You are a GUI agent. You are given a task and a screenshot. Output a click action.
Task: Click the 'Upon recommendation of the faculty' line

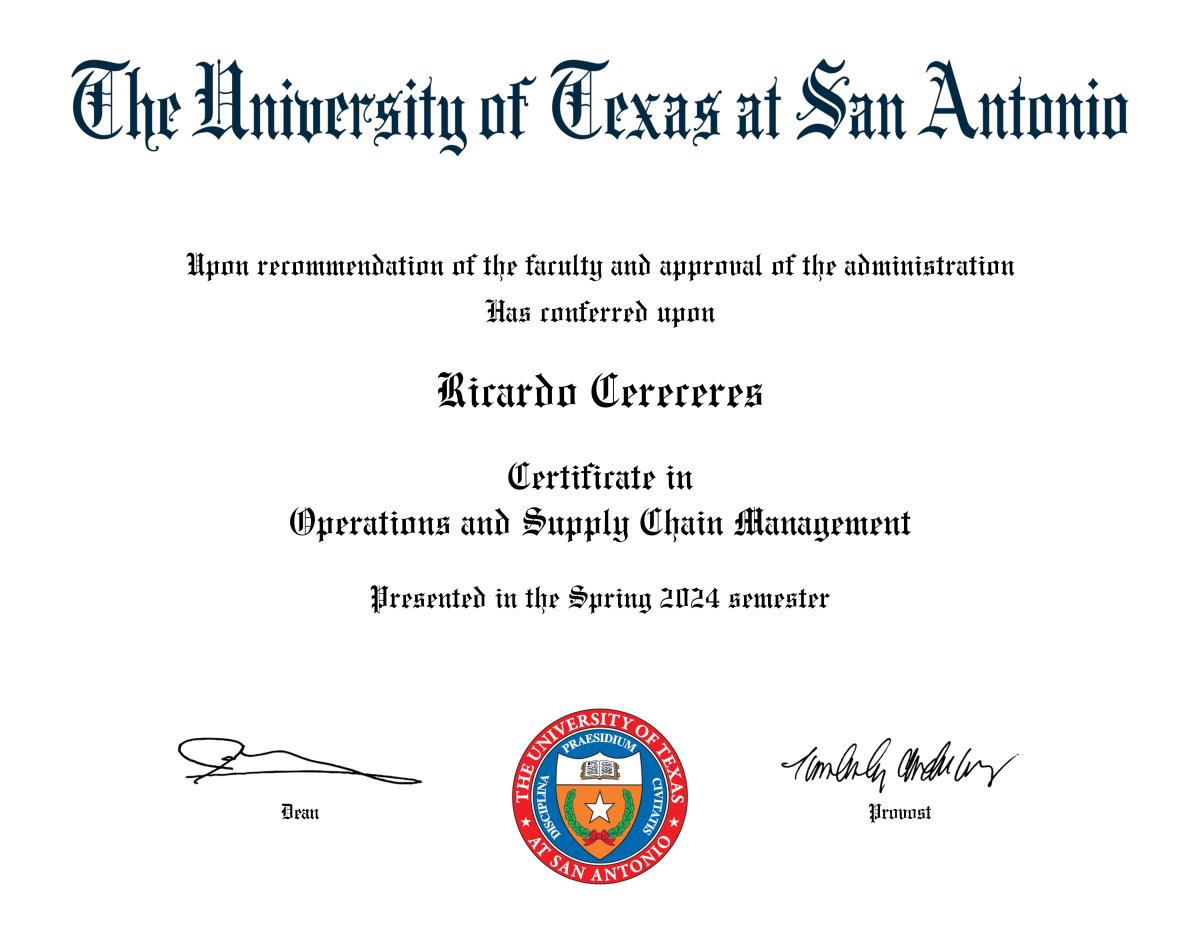(x=600, y=267)
